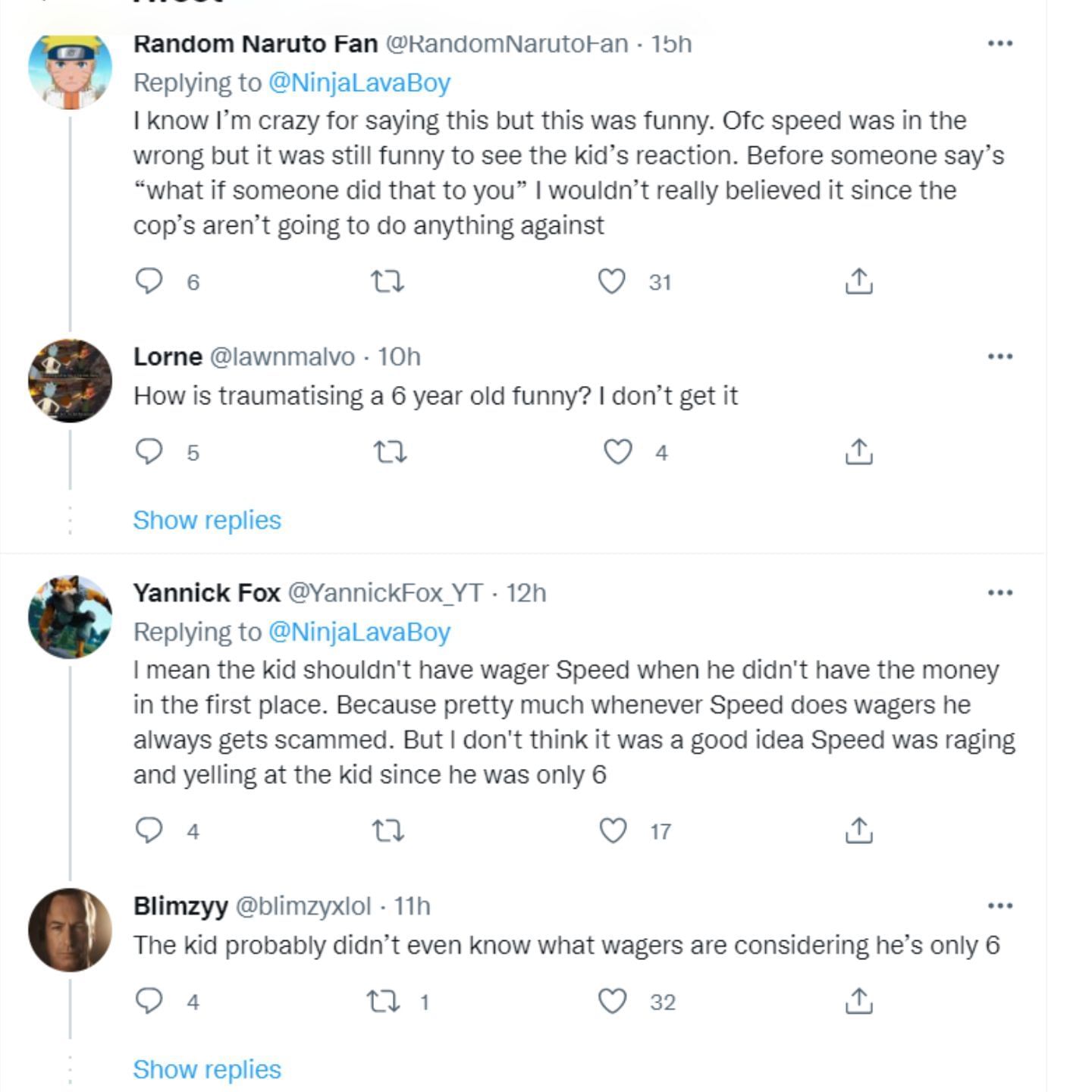Open more options menu on Lorne's tweet
The image size is (1092, 1092).
[1000, 356]
